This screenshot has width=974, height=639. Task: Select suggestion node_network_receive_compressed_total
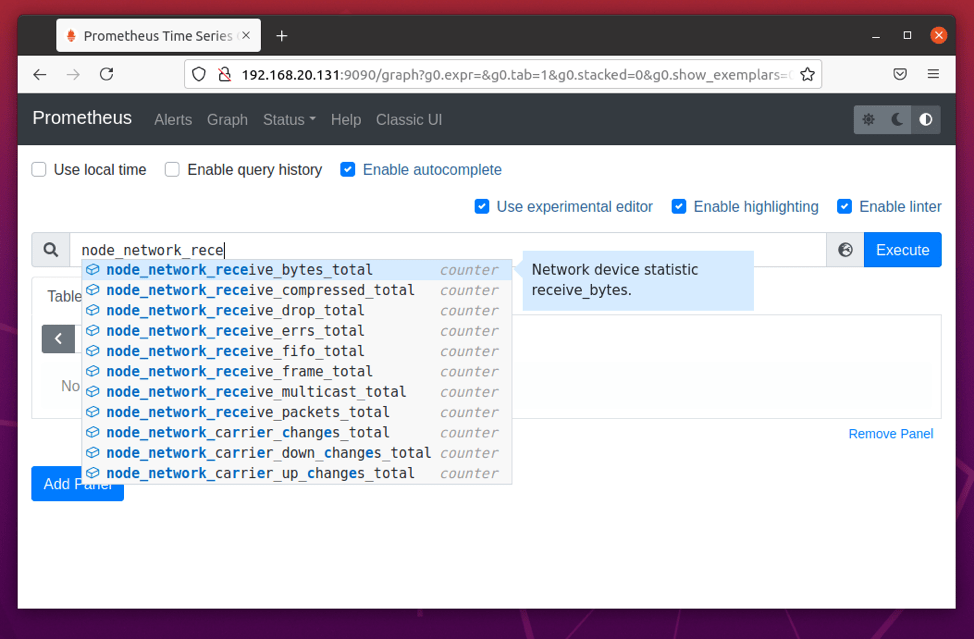pos(297,290)
